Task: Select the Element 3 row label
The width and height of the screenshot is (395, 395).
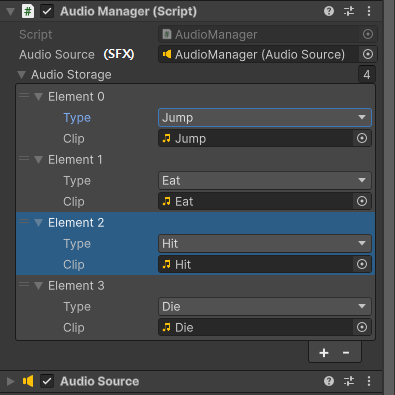Action: coord(76,286)
